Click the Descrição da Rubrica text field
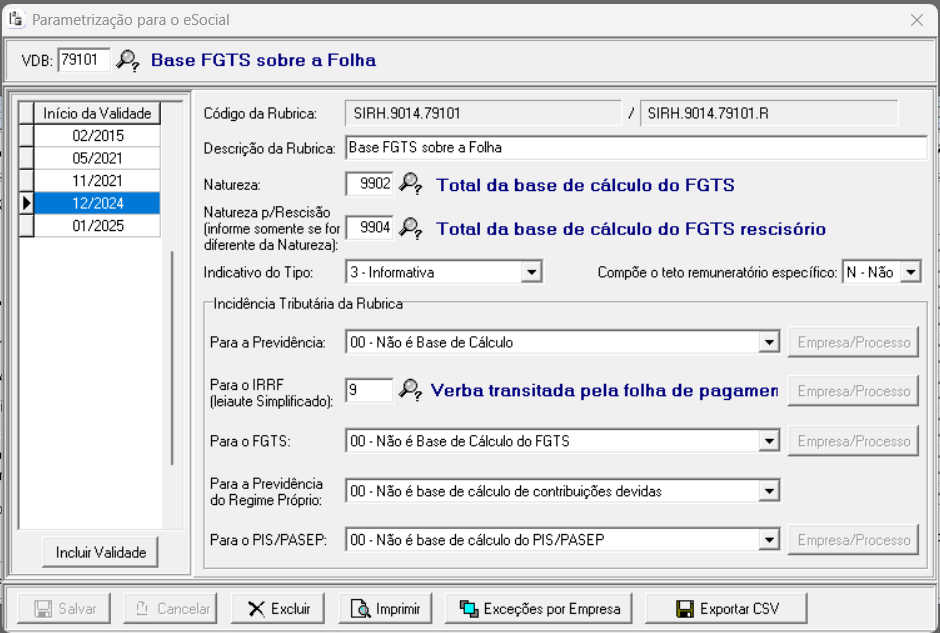The image size is (940, 633). (635, 147)
